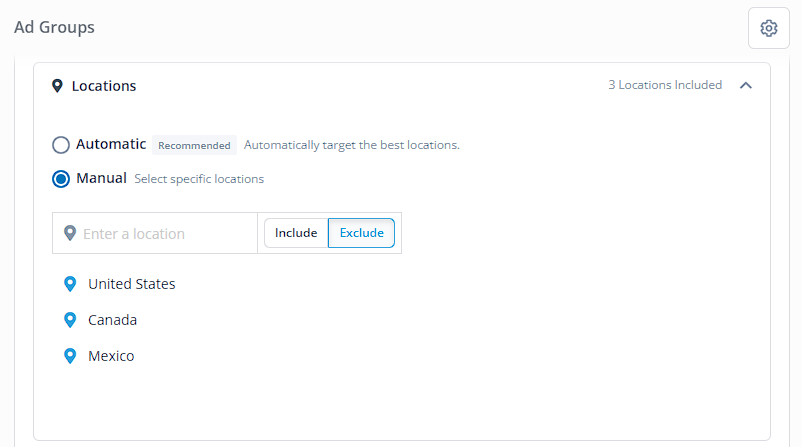Click the pin icon inside location field
Viewport: 802px width, 447px height.
click(x=70, y=233)
